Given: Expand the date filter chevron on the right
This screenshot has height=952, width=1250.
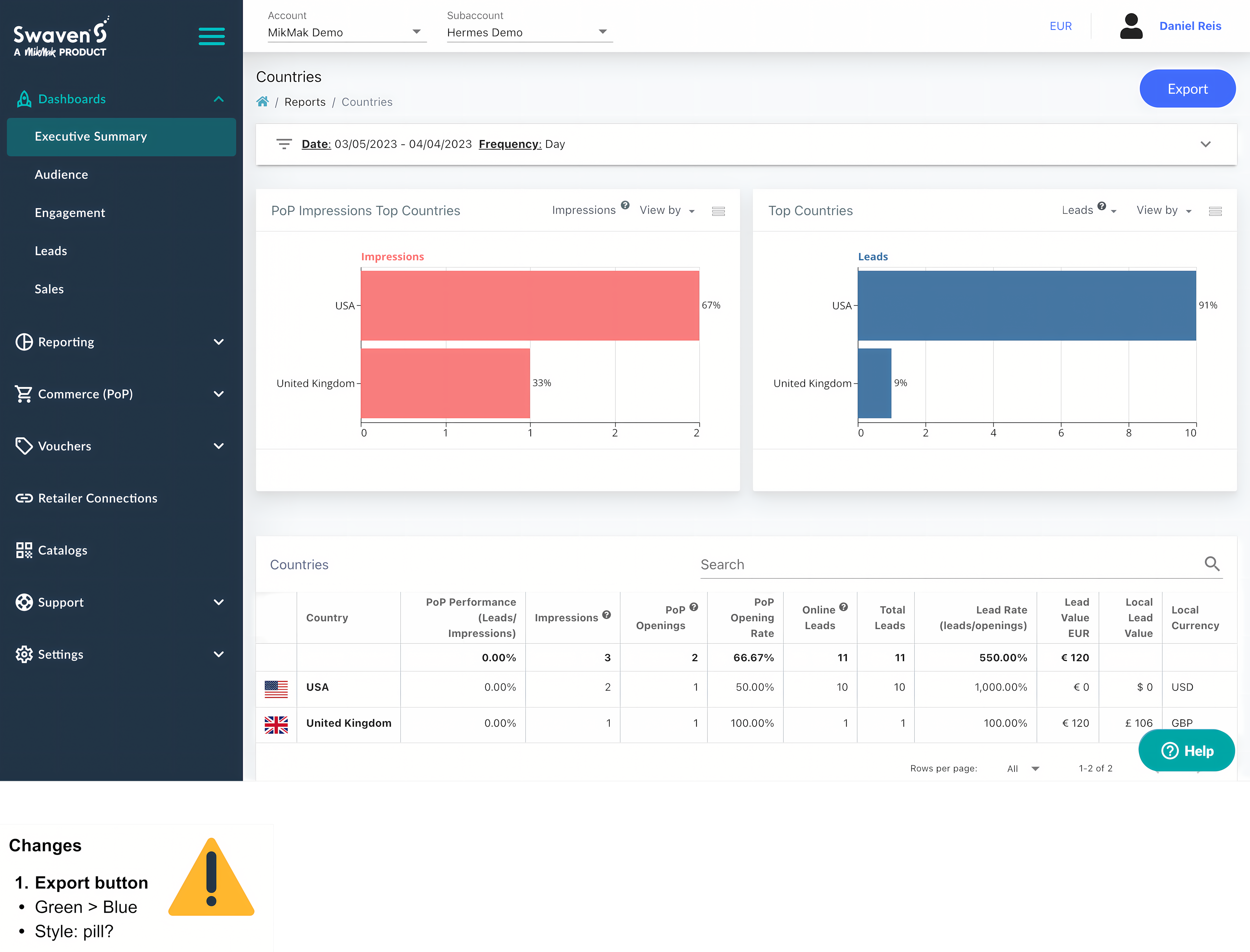Looking at the screenshot, I should pyautogui.click(x=1206, y=144).
